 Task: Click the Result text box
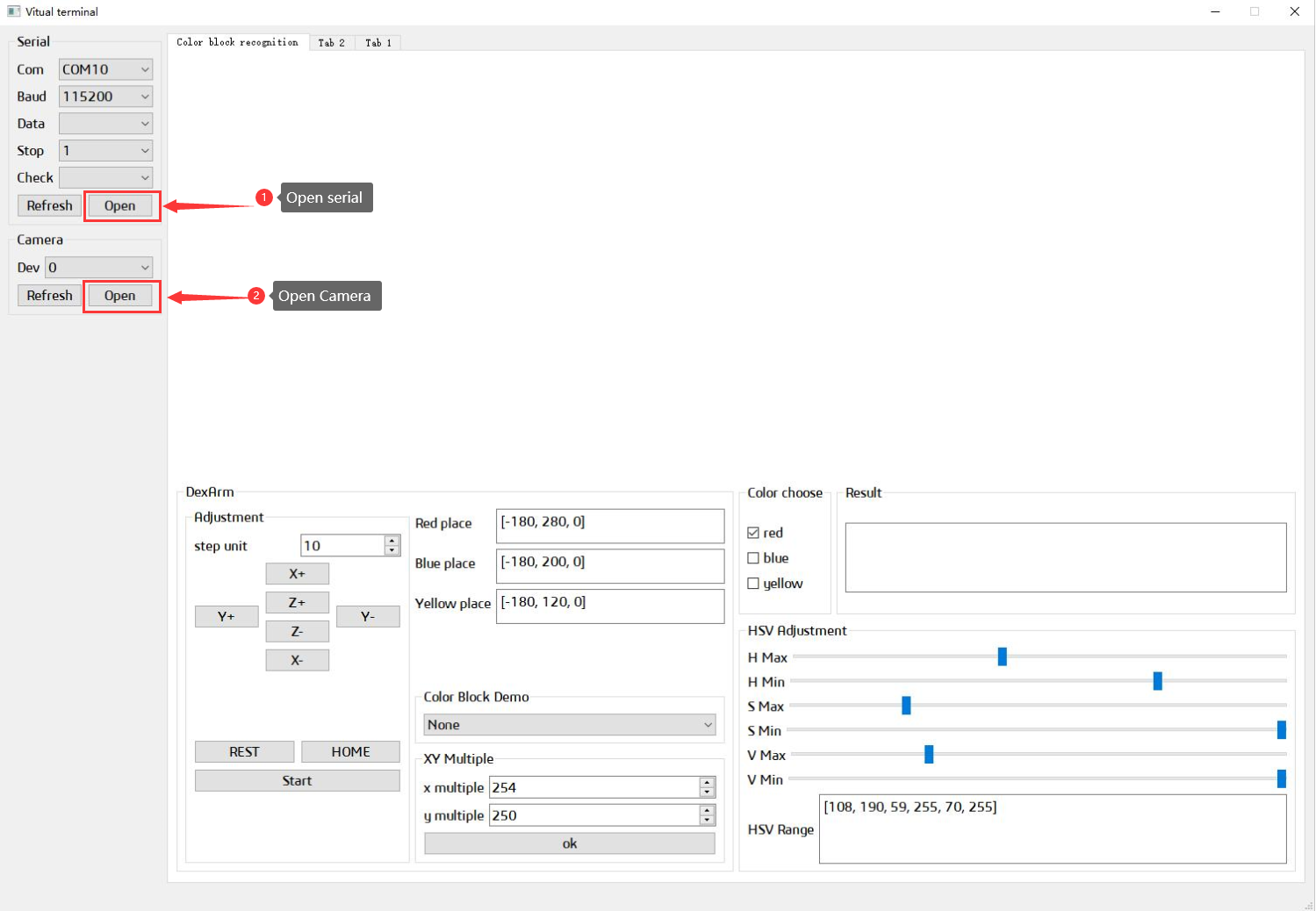click(x=1066, y=558)
